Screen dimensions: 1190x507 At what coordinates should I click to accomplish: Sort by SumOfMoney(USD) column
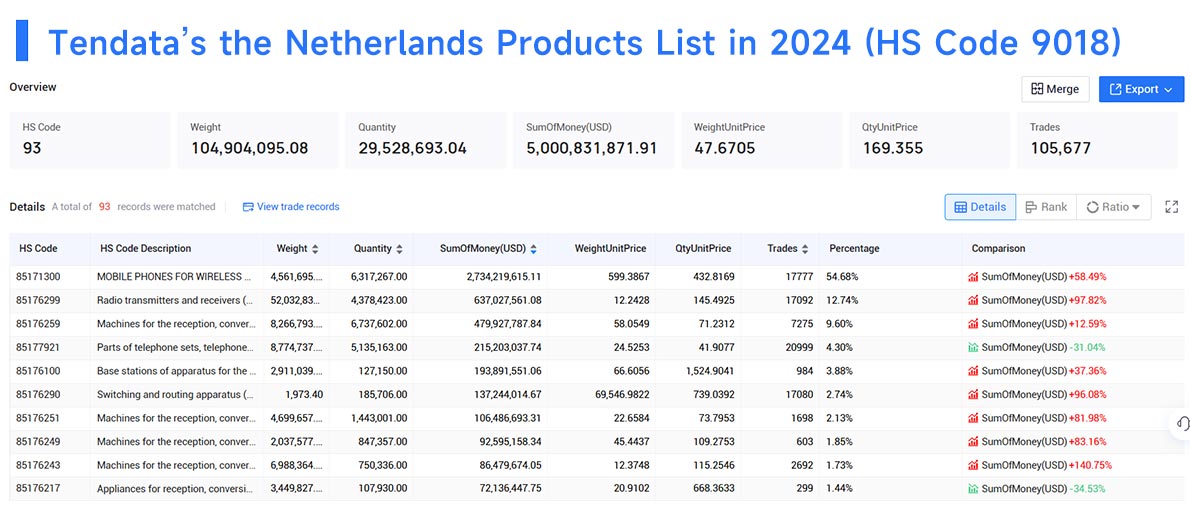(x=534, y=249)
